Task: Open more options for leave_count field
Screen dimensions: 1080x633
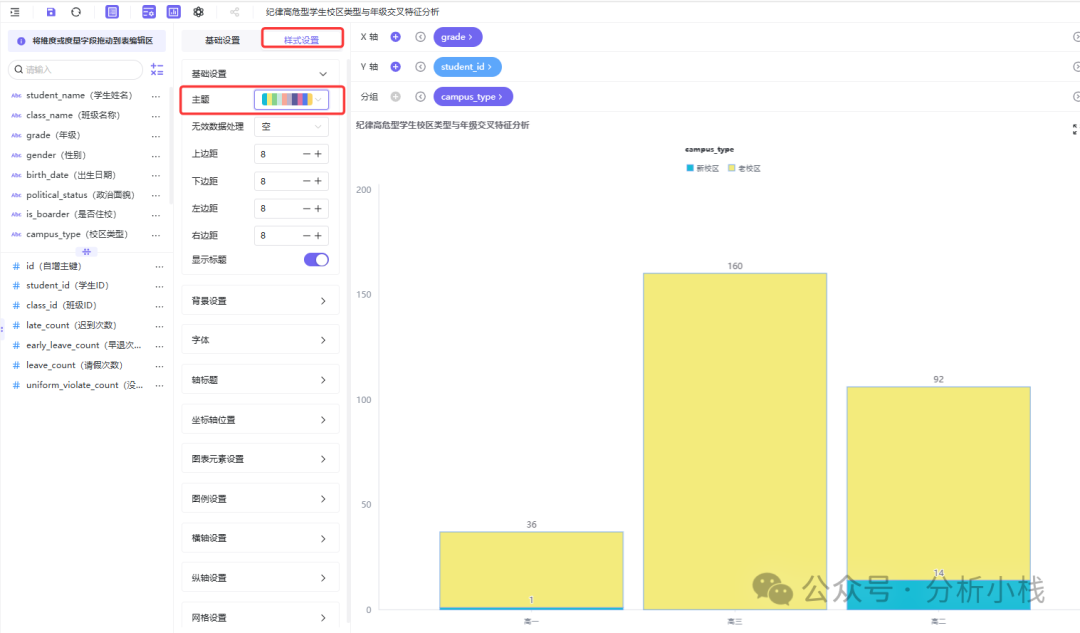Action: pyautogui.click(x=159, y=366)
